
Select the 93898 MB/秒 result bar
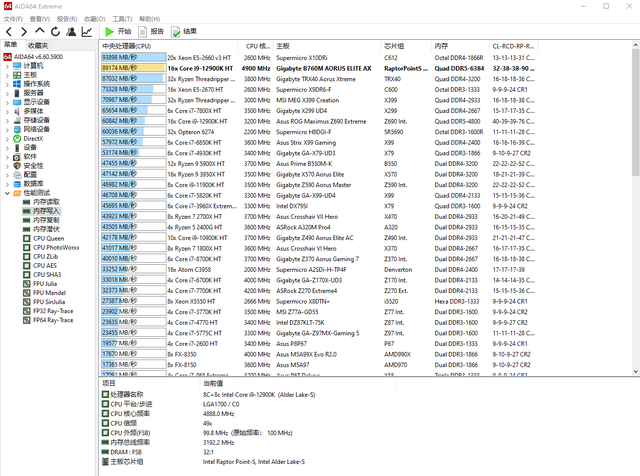pyautogui.click(x=133, y=58)
